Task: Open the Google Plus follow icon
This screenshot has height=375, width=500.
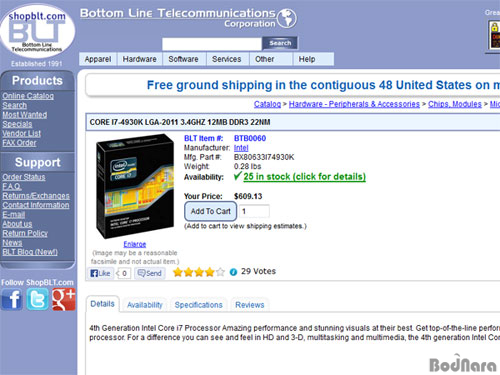Action: tap(64, 299)
